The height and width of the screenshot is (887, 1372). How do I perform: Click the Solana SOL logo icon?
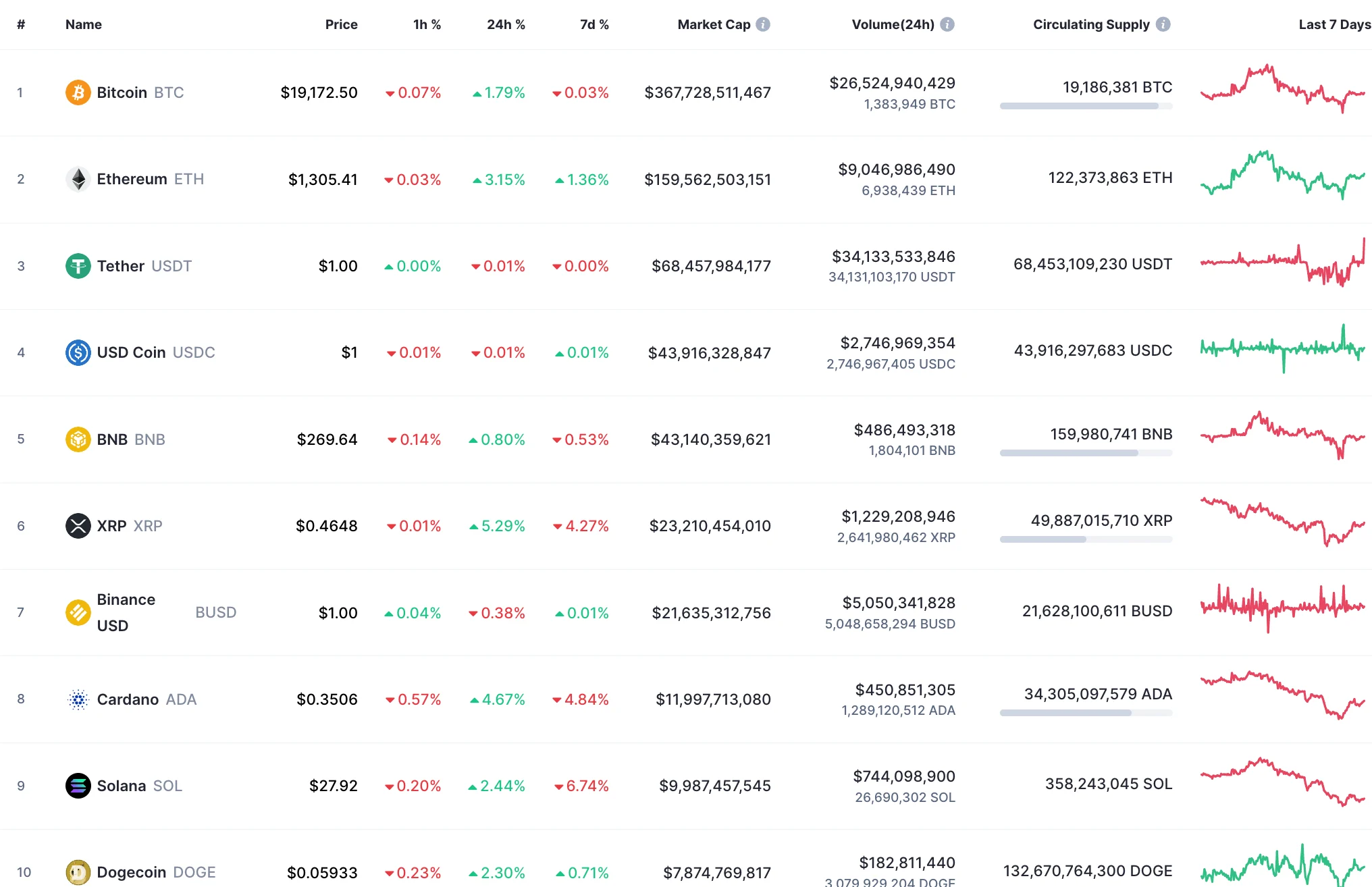coord(78,785)
